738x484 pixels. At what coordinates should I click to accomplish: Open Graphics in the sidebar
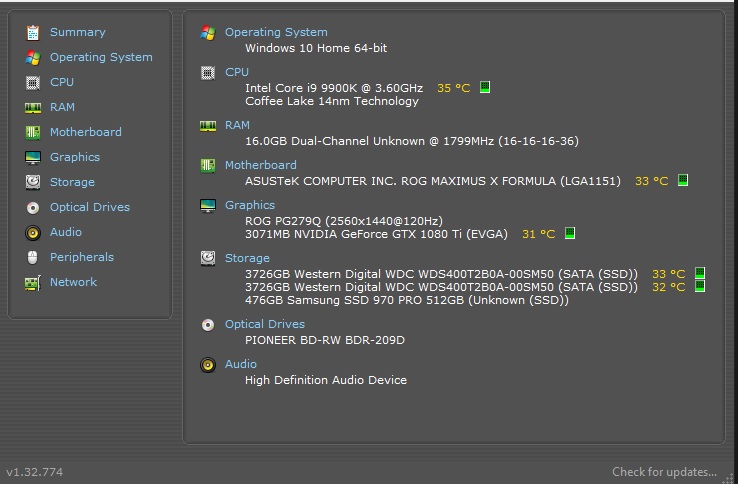[x=75, y=157]
